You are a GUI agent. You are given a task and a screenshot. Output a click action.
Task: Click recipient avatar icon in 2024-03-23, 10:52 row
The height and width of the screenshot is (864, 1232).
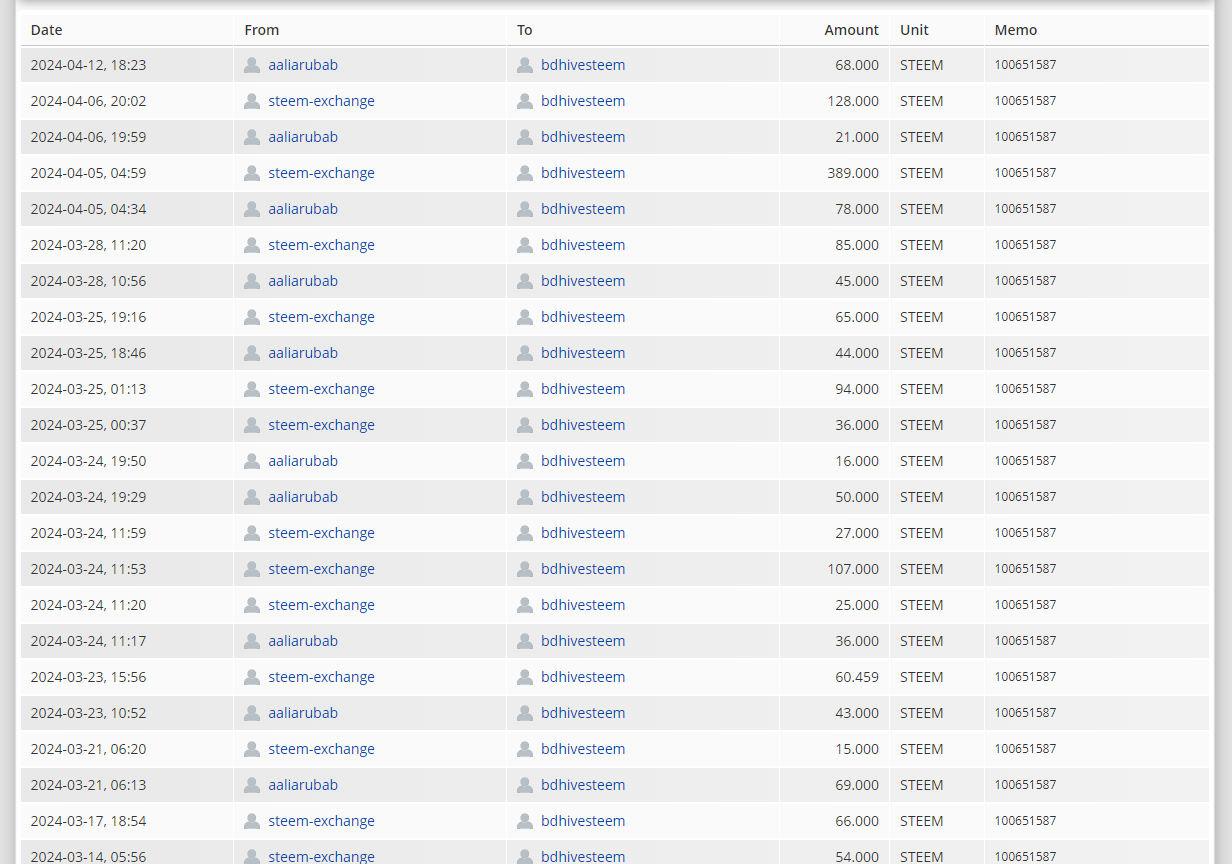[525, 713]
